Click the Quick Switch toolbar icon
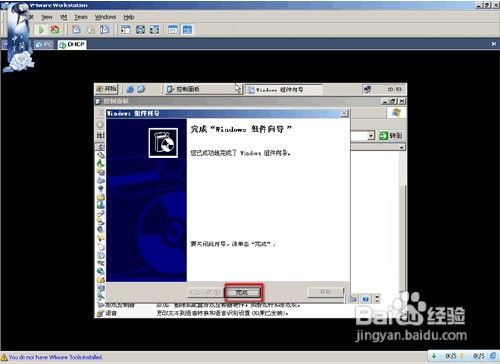The height and width of the screenshot is (364, 500). tap(154, 30)
